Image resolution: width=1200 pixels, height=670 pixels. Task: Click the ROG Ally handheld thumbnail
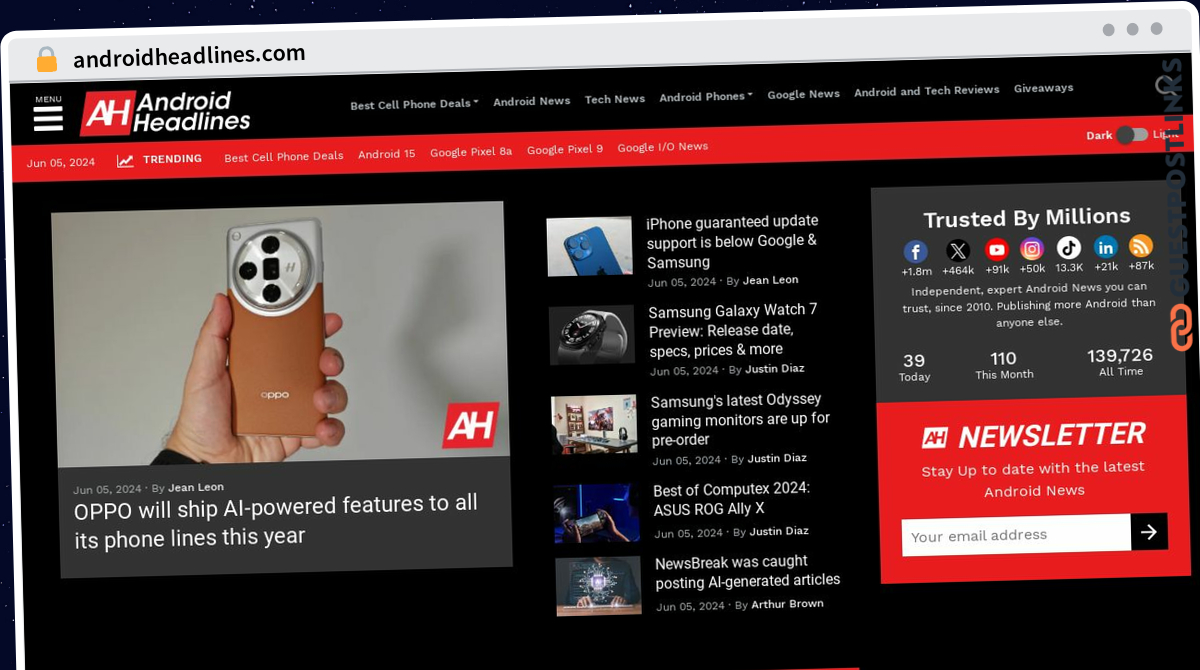[597, 513]
